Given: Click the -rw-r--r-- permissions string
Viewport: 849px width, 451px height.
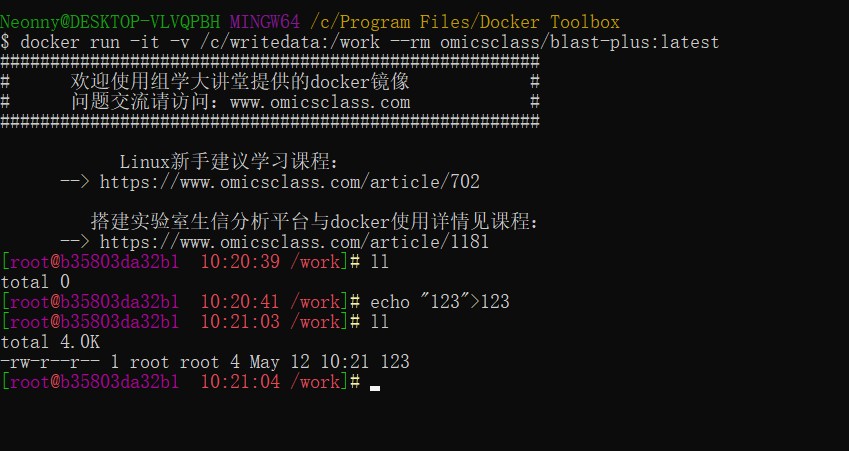Looking at the screenshot, I should click(x=50, y=361).
